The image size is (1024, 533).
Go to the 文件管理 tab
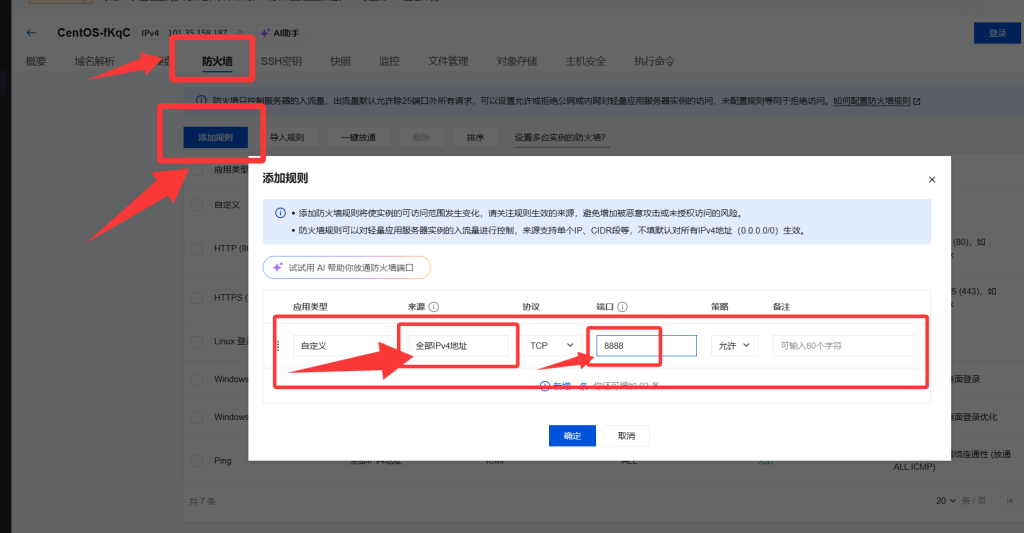tap(448, 61)
